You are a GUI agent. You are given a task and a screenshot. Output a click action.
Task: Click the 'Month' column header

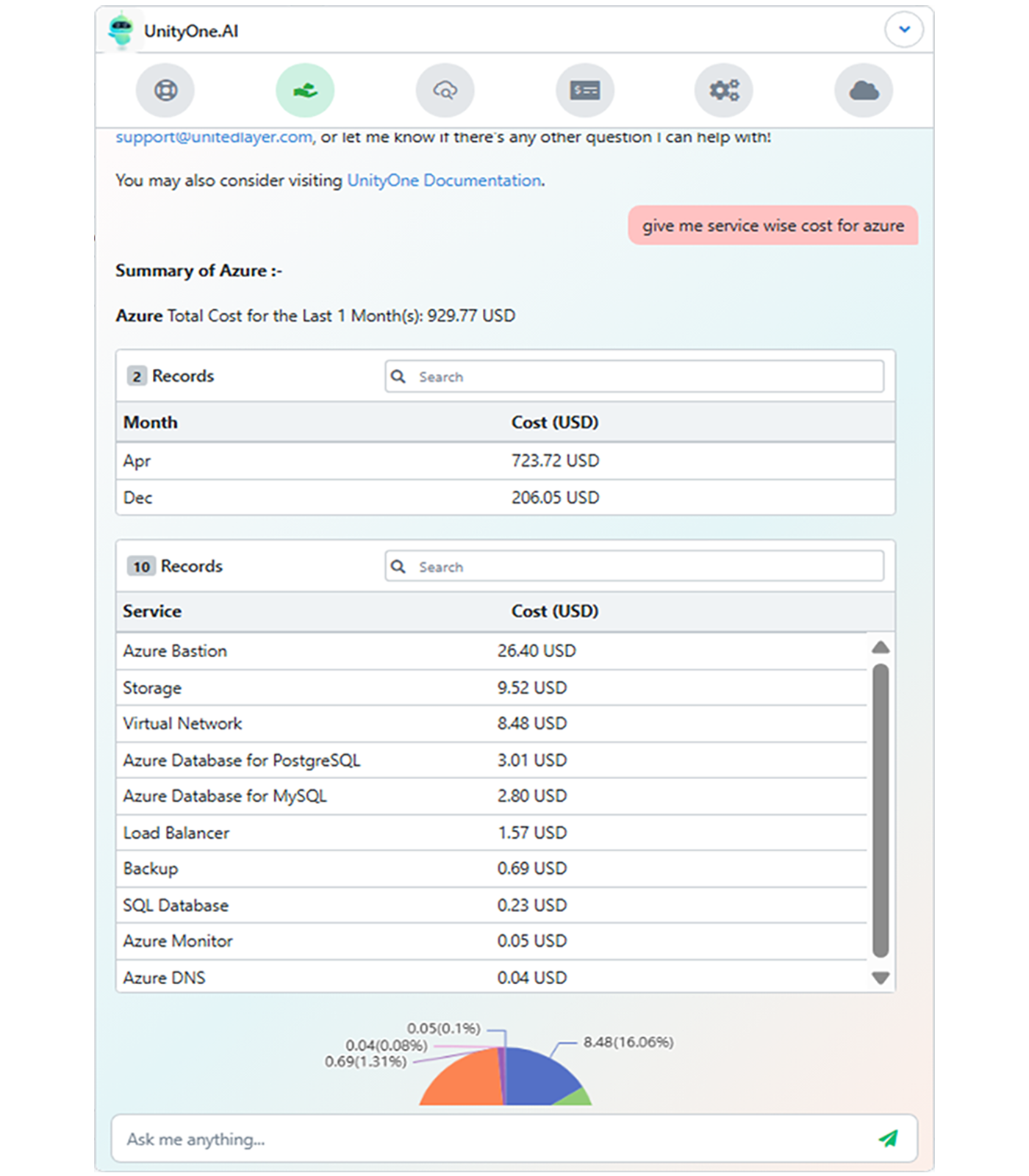point(151,423)
